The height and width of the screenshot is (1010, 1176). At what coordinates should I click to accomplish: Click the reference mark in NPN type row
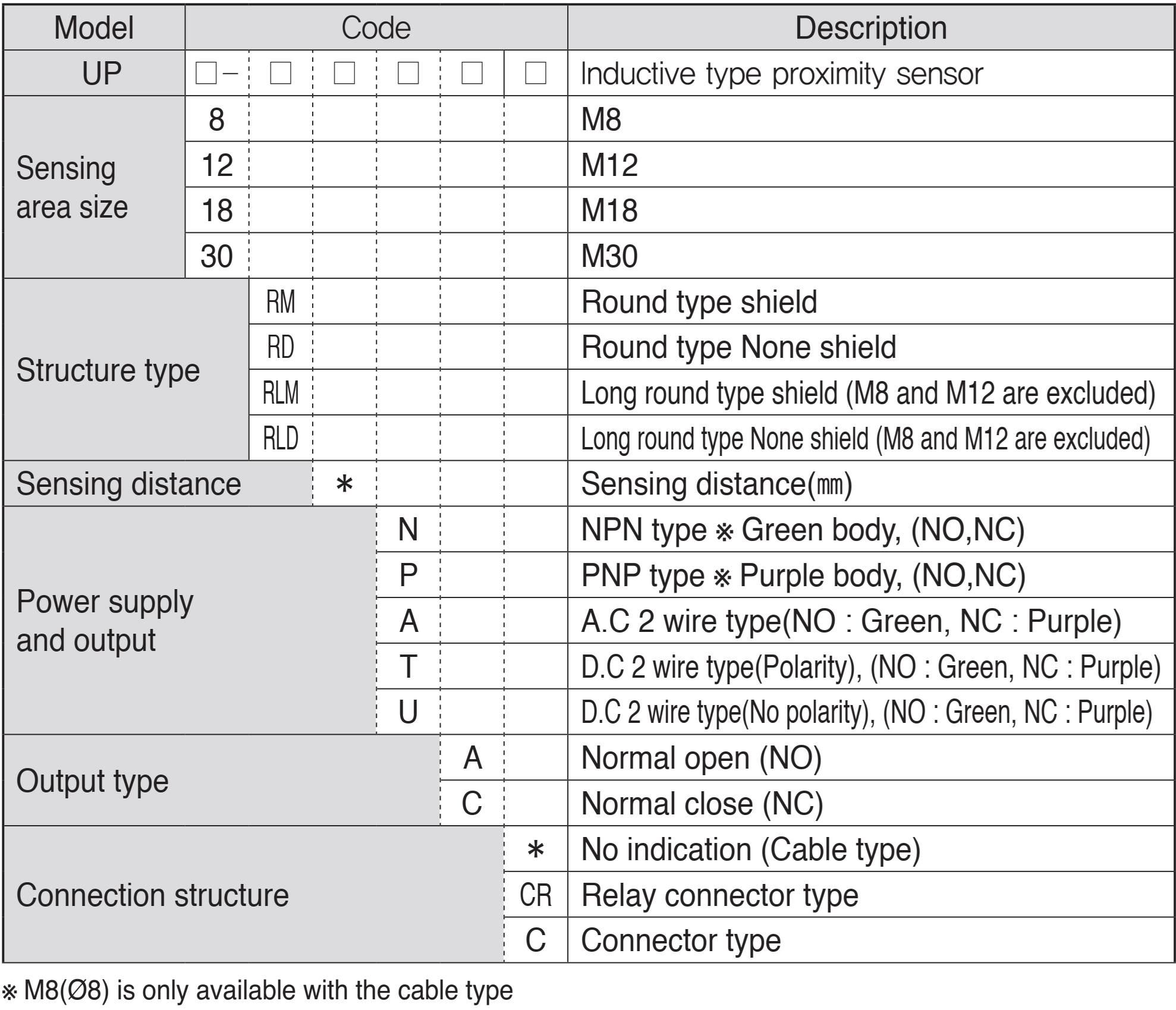(x=724, y=531)
